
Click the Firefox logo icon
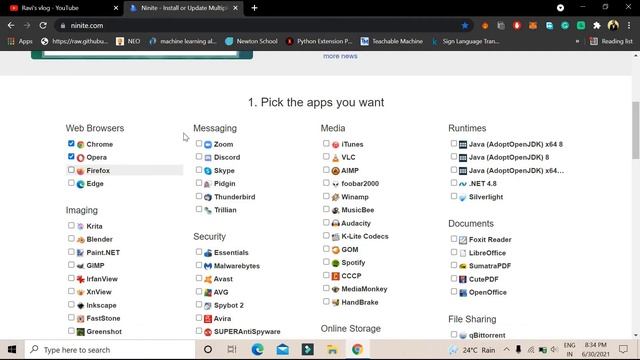point(81,171)
